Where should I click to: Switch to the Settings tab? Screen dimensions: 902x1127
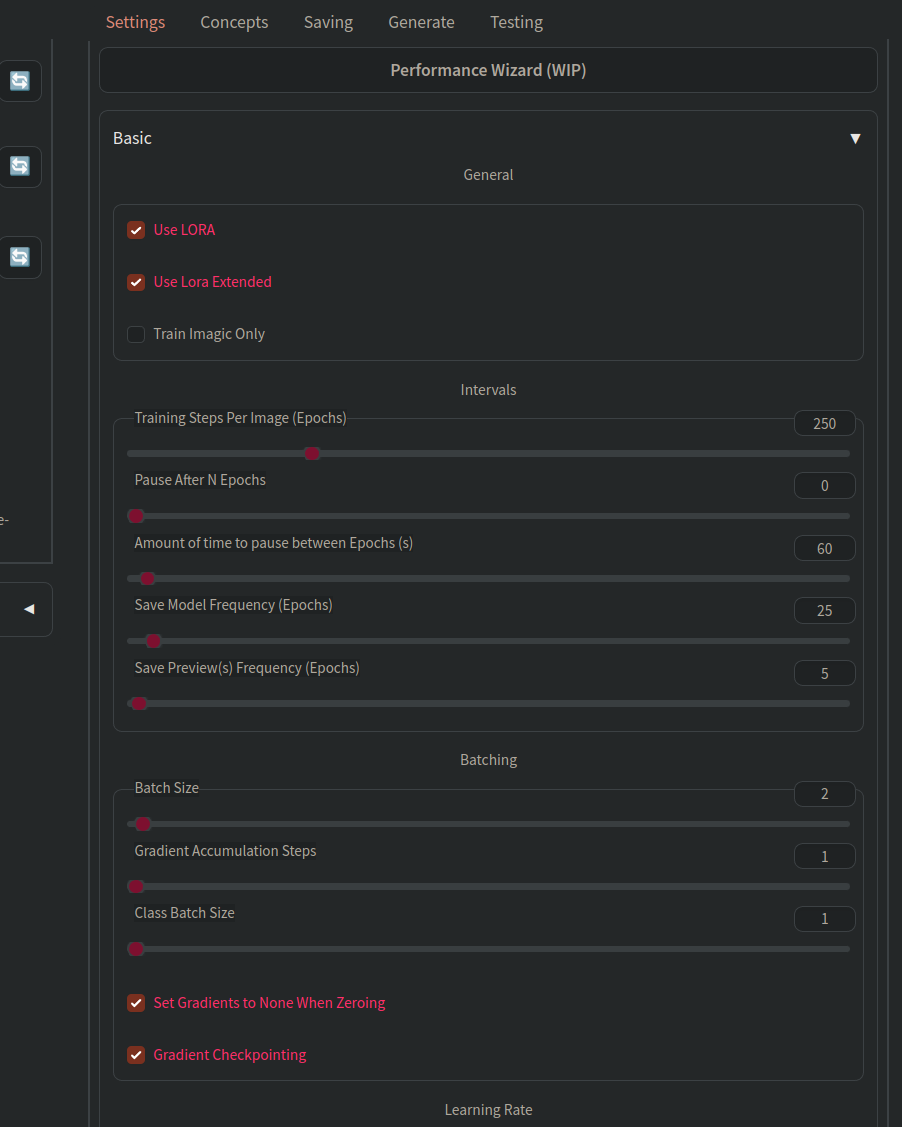(x=135, y=22)
